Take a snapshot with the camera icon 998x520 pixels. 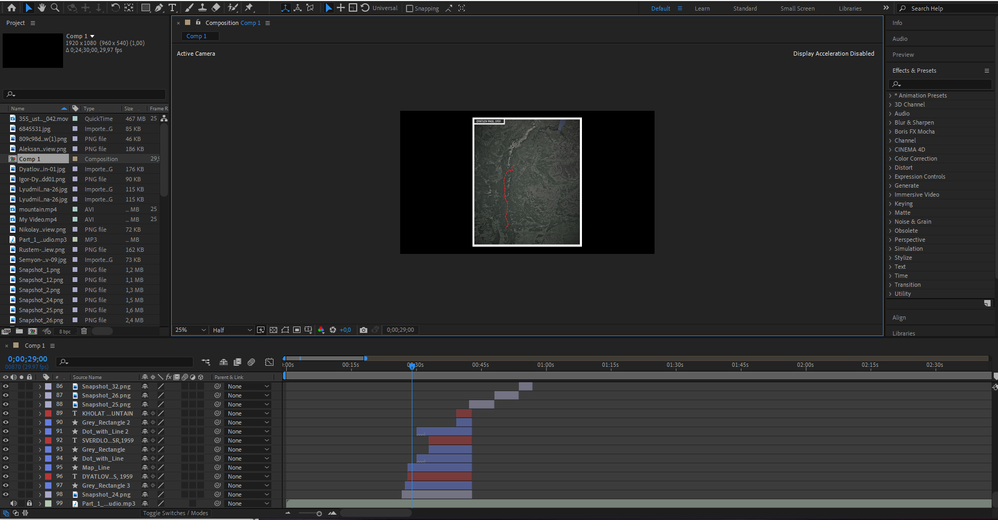[363, 330]
